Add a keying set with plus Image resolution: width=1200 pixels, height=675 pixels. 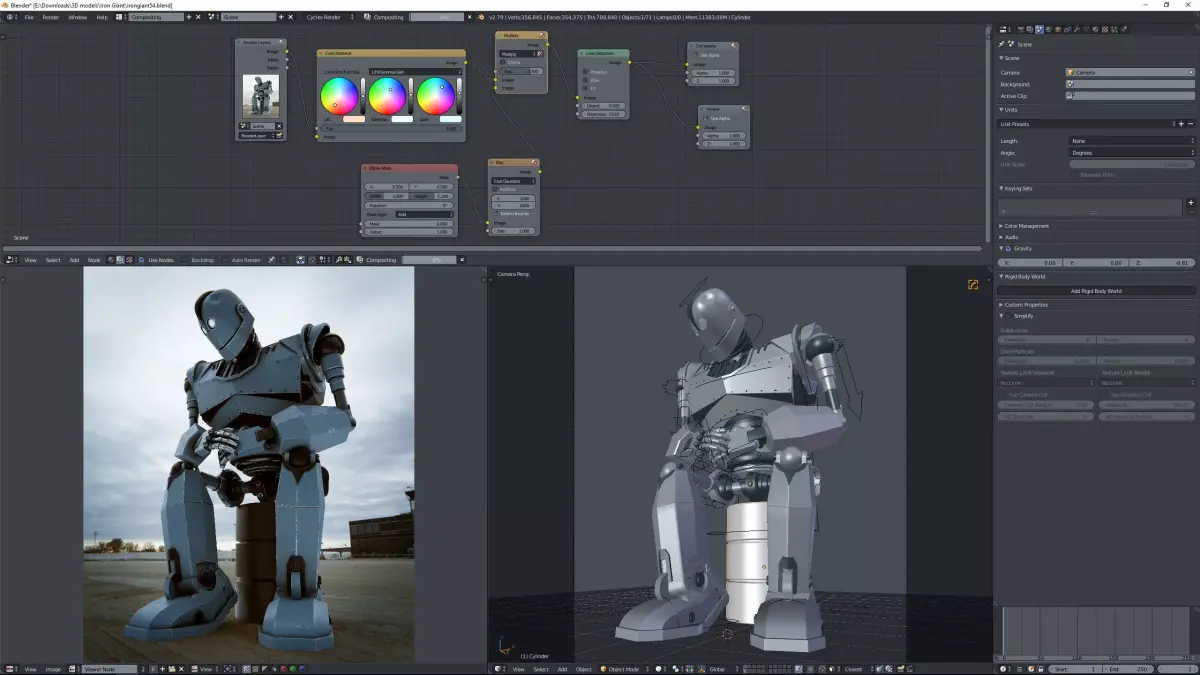[x=1190, y=203]
